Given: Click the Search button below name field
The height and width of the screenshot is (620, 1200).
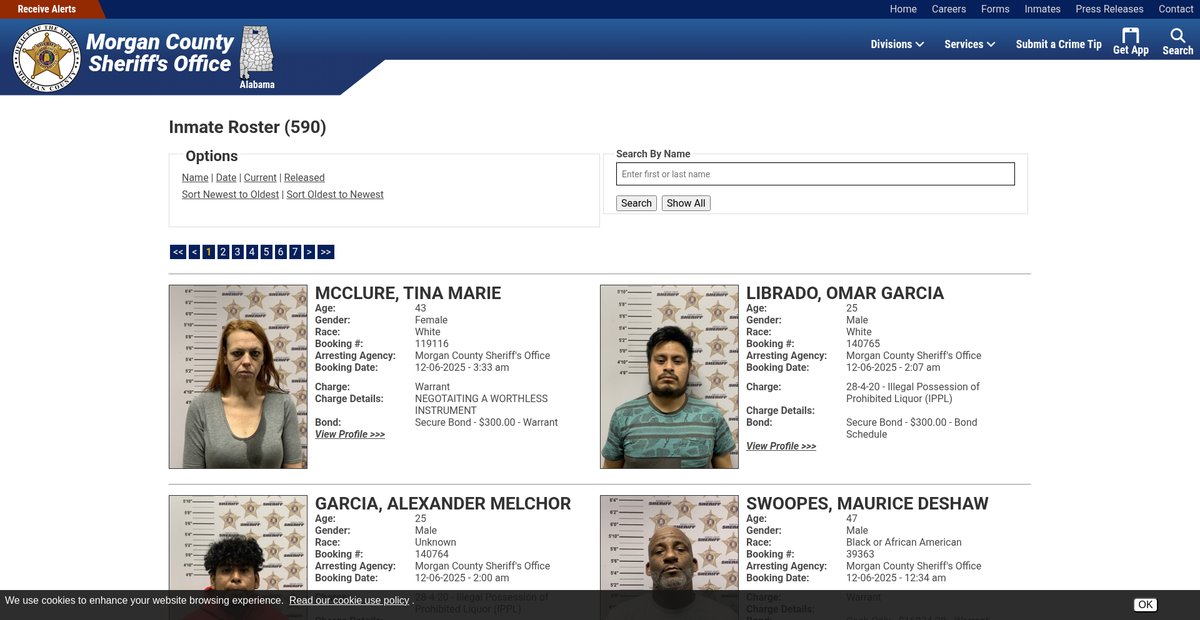Looking at the screenshot, I should [x=636, y=203].
